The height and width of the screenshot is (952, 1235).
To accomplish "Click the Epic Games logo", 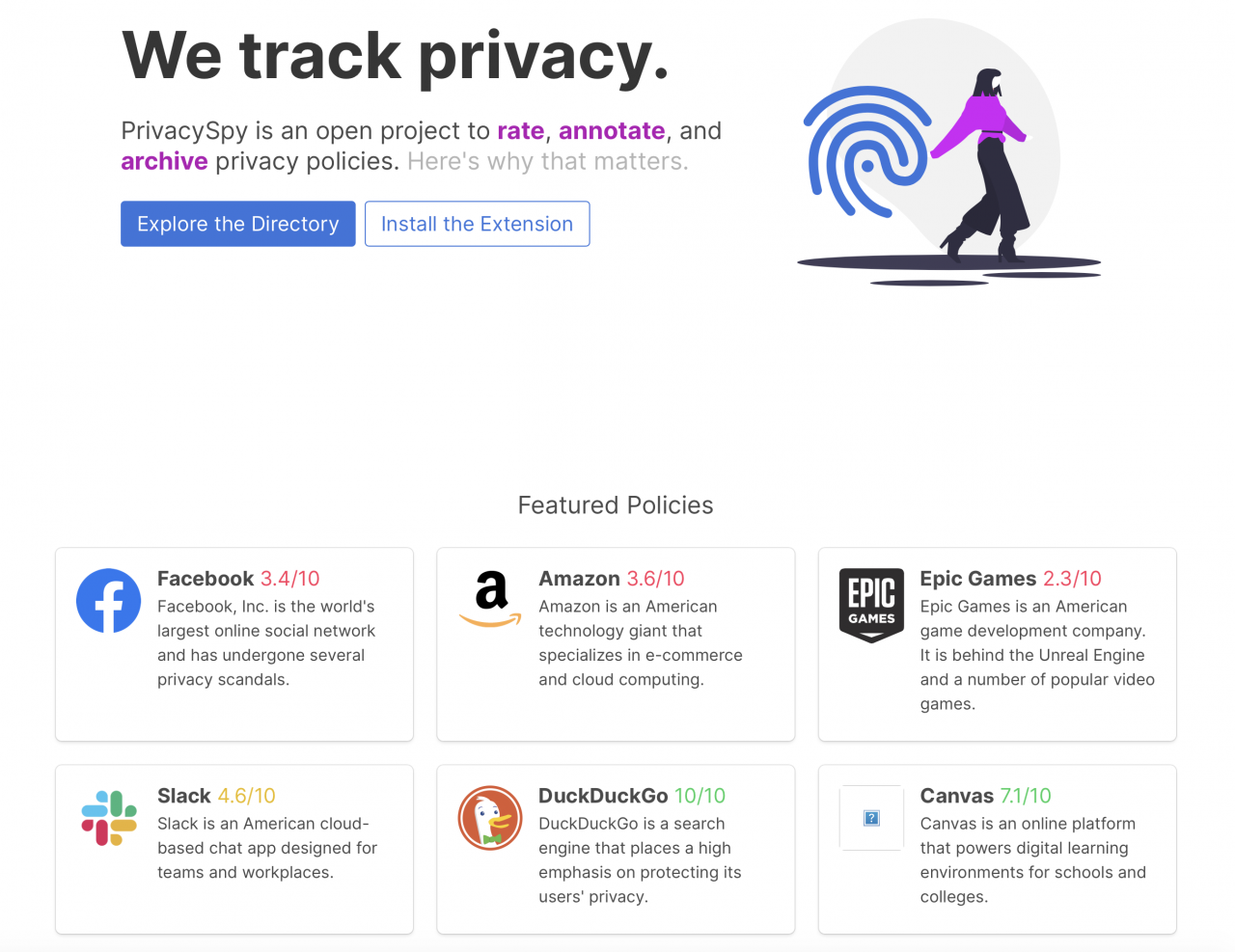I will tap(871, 605).
